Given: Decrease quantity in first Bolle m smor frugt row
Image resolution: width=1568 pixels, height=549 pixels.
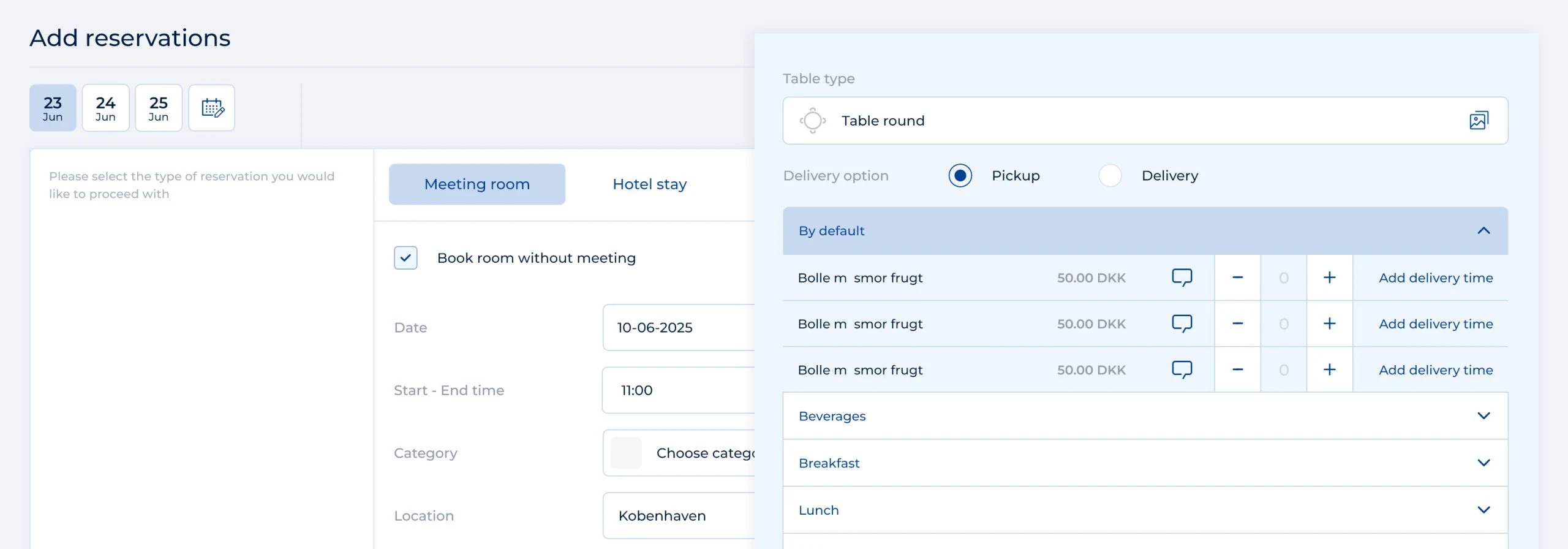Looking at the screenshot, I should [1237, 278].
